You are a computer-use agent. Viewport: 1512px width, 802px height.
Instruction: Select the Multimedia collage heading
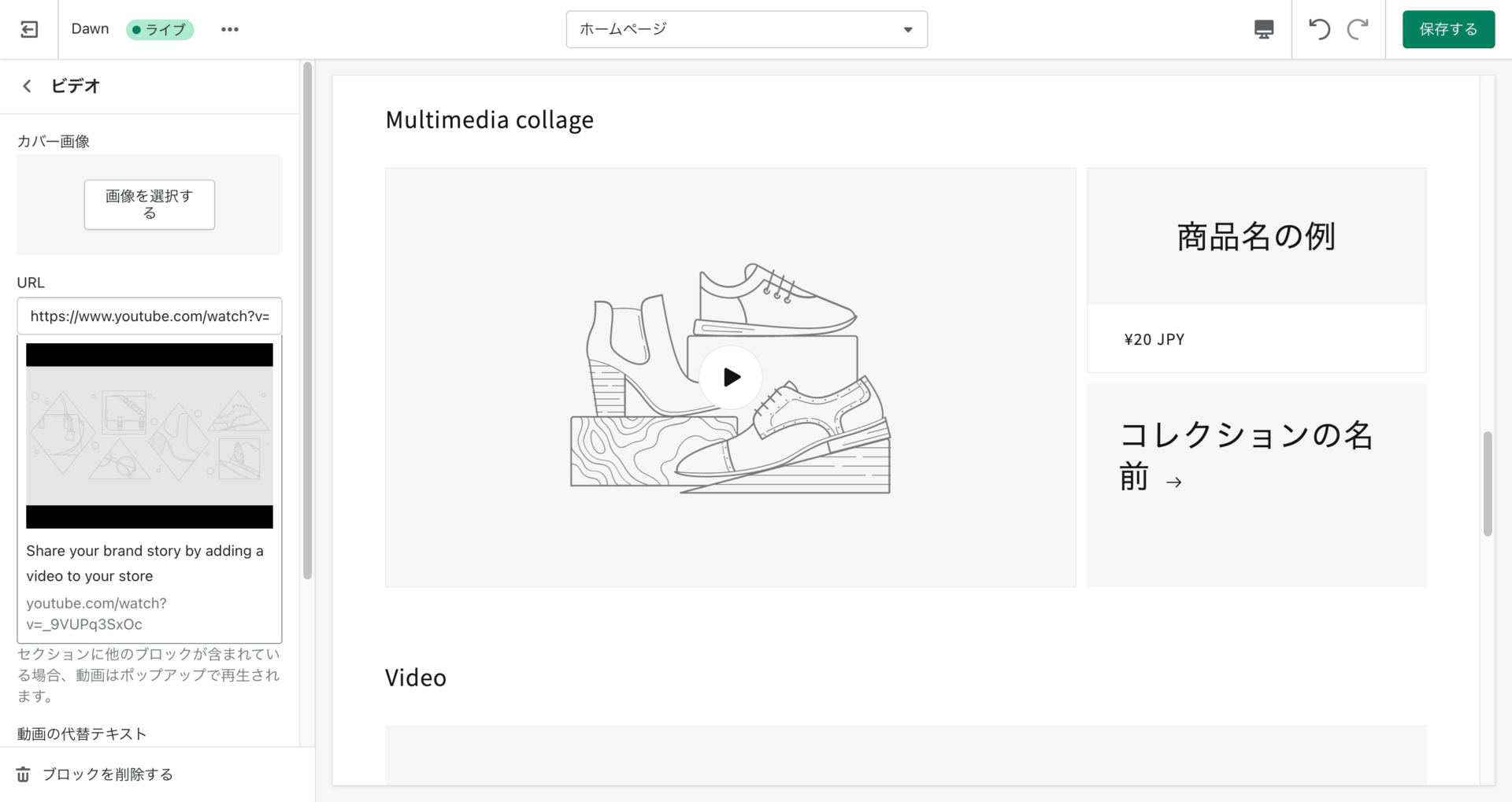point(489,120)
